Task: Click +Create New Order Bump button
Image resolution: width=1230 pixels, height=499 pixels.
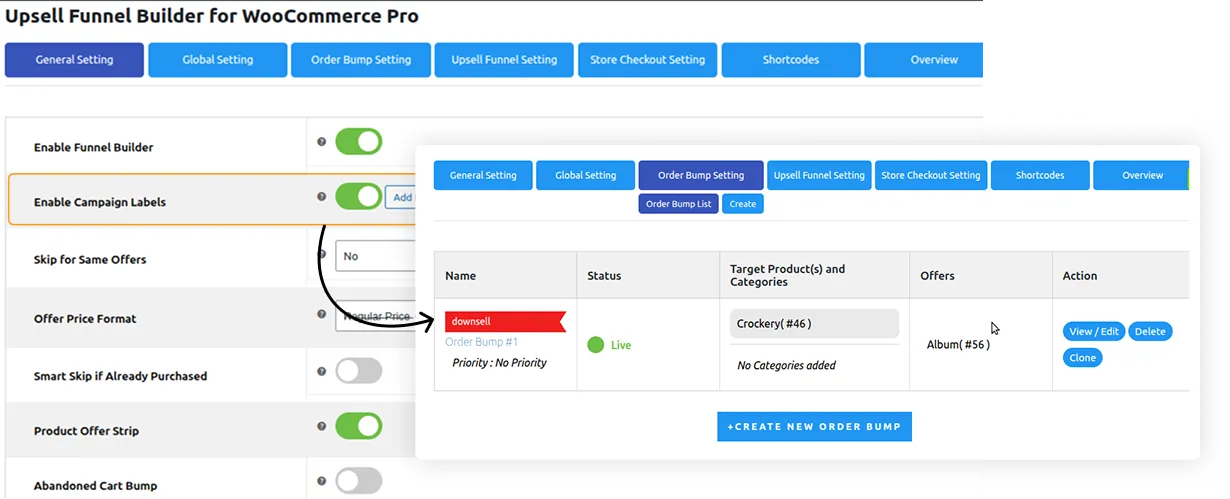Action: (814, 427)
